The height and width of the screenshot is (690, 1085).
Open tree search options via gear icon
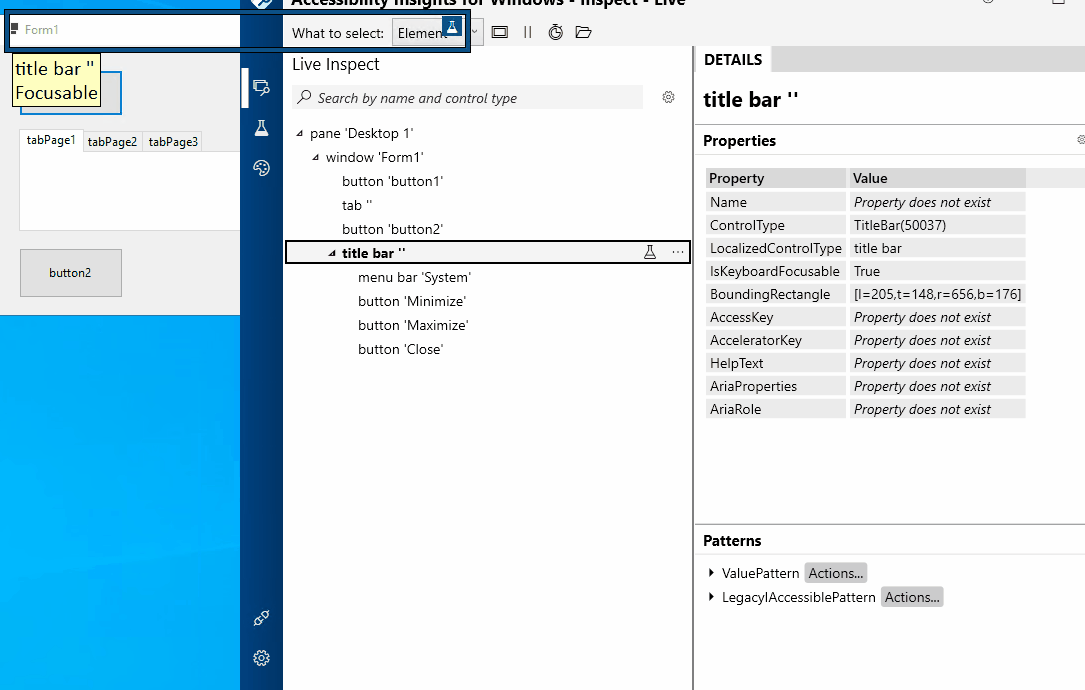click(x=668, y=96)
